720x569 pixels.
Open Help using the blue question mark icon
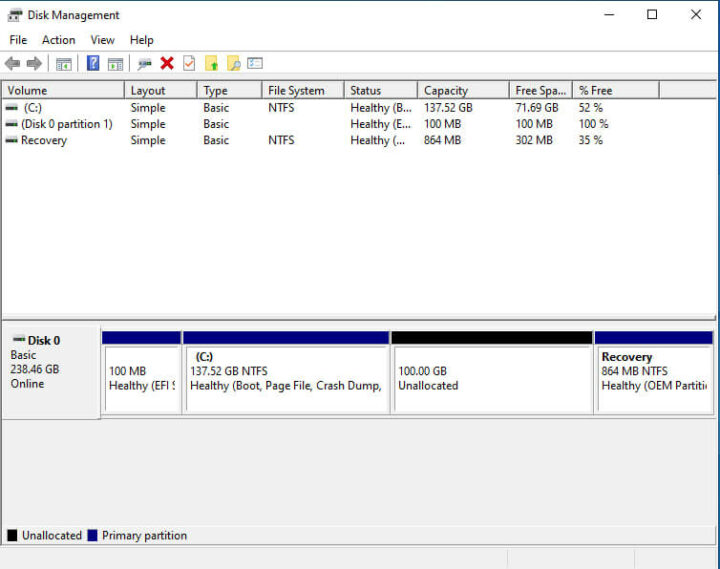93,64
